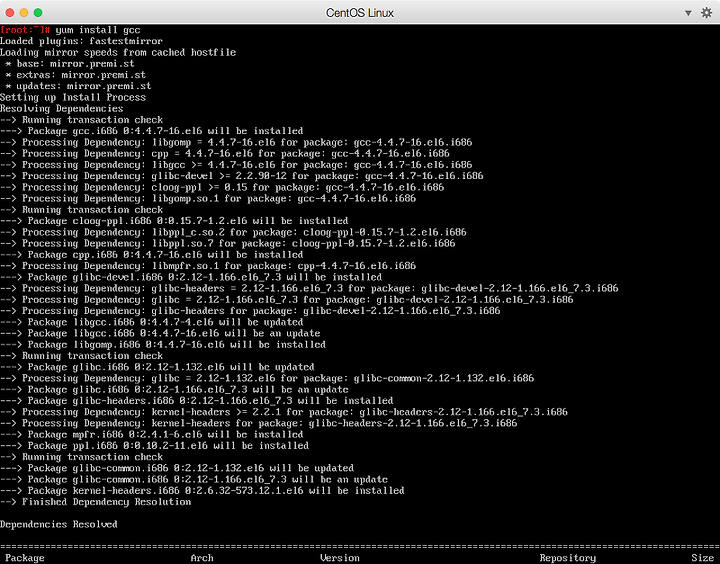Image resolution: width=720 pixels, height=564 pixels.
Task: Click the 'libgcc >= 4.4.7-16.el6' dependency line
Action: coord(236,165)
